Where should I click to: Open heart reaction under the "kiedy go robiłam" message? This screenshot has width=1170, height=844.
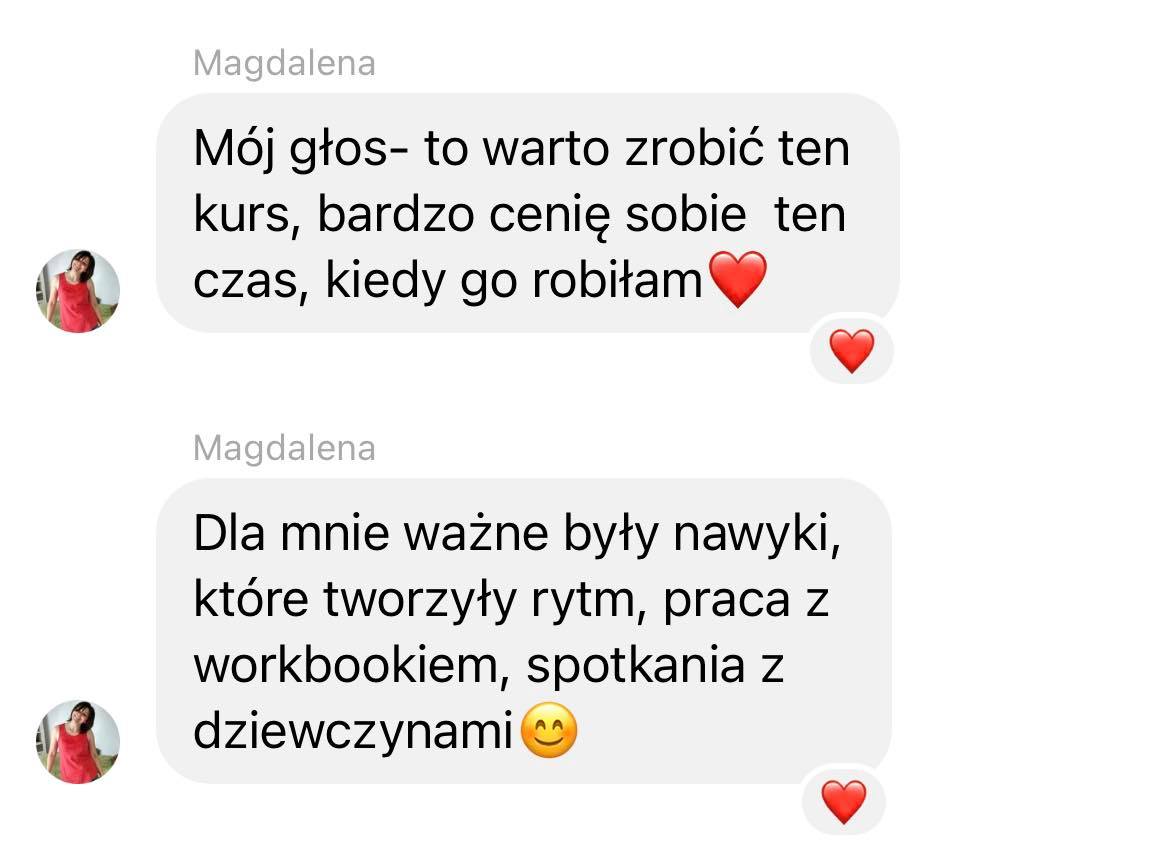click(x=851, y=351)
